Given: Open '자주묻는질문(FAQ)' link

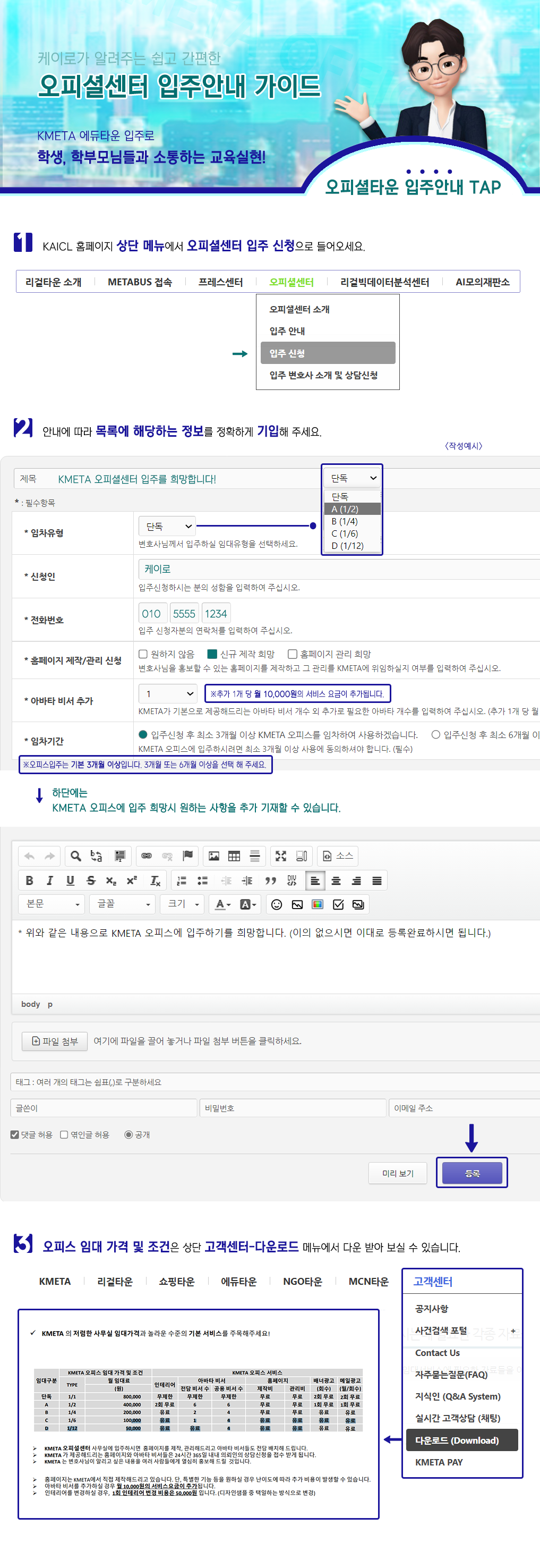Looking at the screenshot, I should [451, 1375].
